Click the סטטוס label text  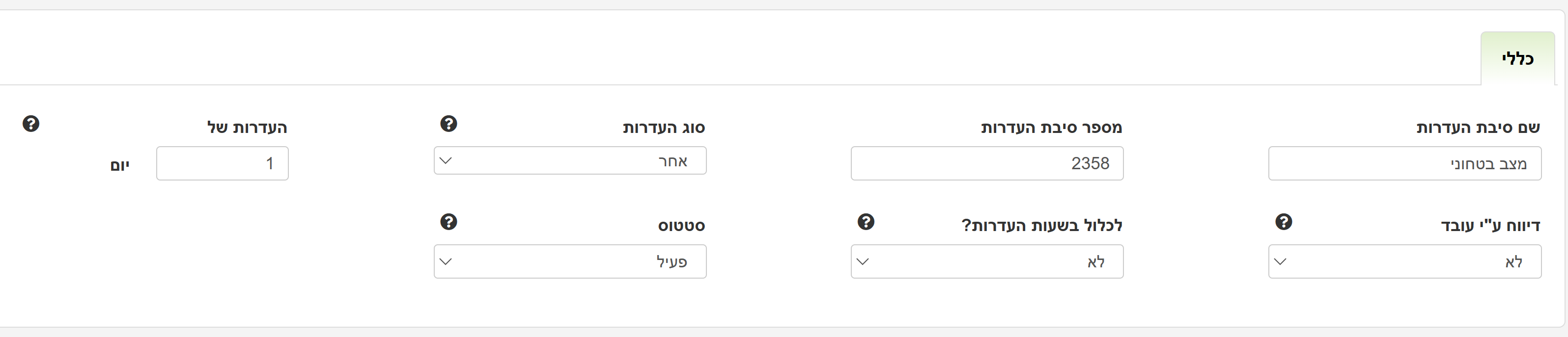681,226
